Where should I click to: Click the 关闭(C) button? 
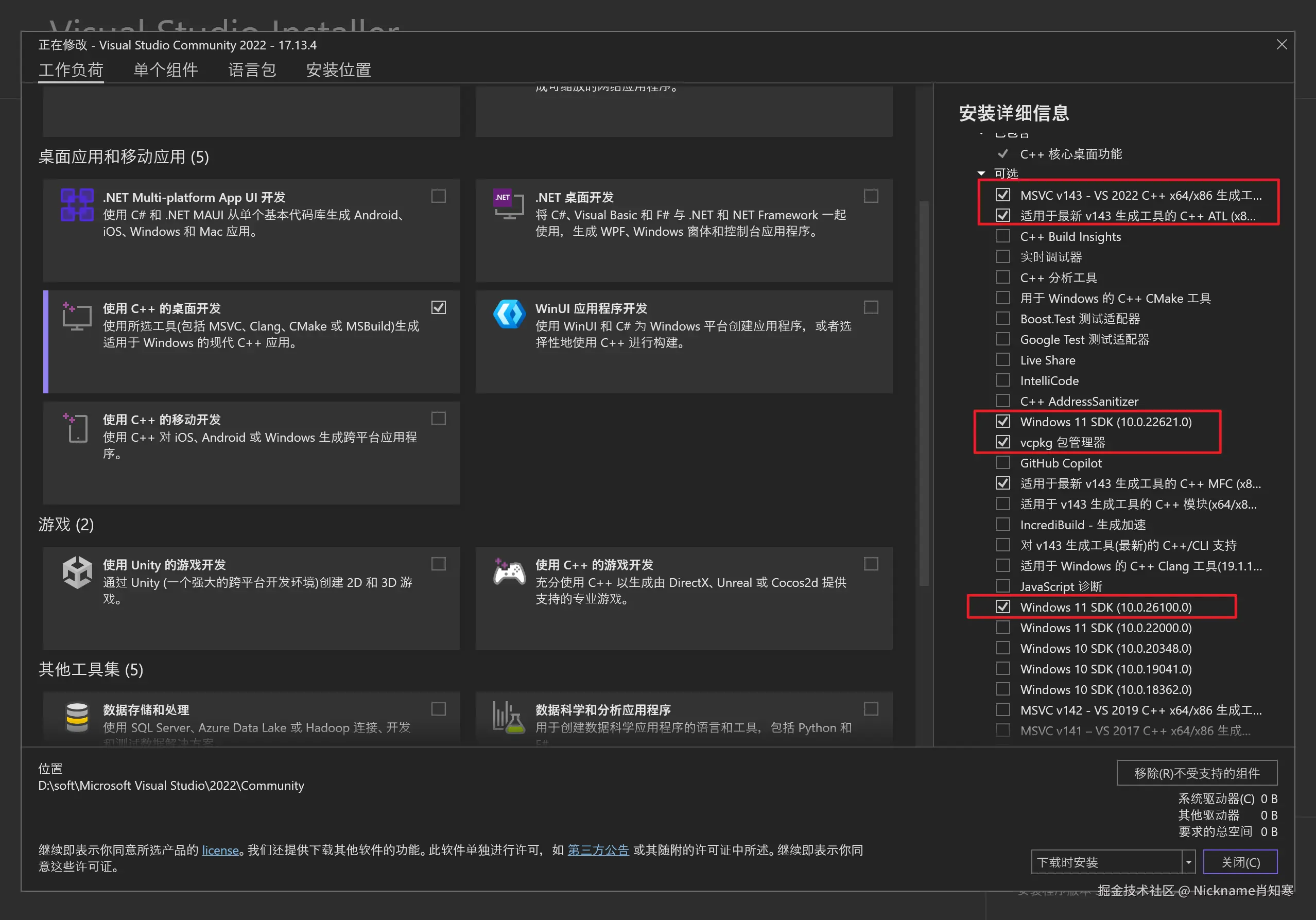(1240, 861)
